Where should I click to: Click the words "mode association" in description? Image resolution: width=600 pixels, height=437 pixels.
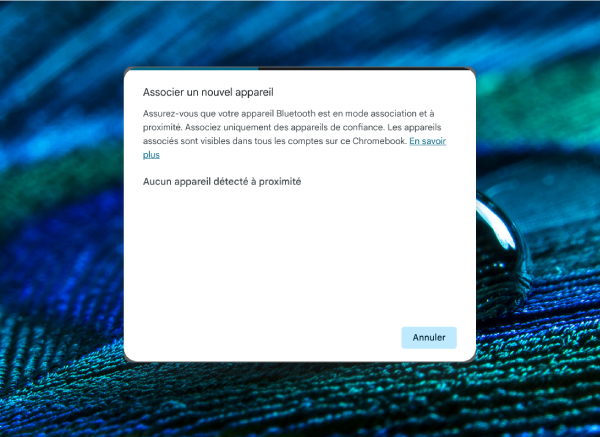coord(381,114)
